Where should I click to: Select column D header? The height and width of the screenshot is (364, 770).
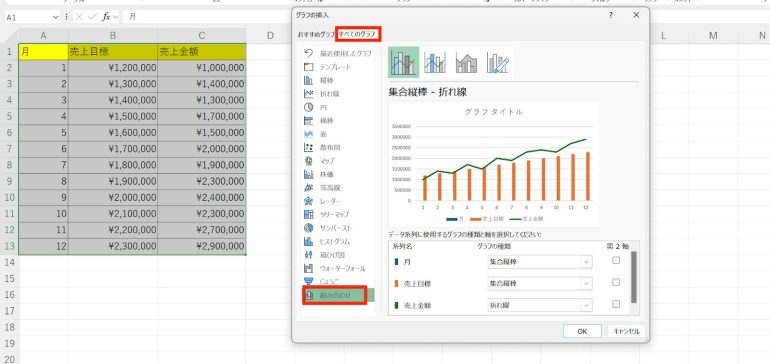click(270, 36)
